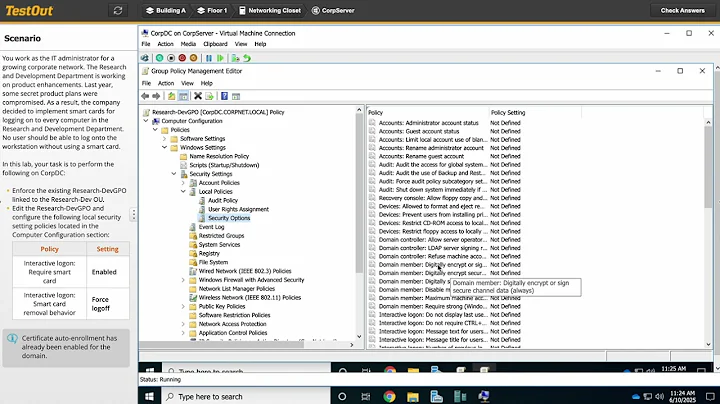The height and width of the screenshot is (404, 720).
Task: Click the host taskbar search box
Action: click(246, 396)
